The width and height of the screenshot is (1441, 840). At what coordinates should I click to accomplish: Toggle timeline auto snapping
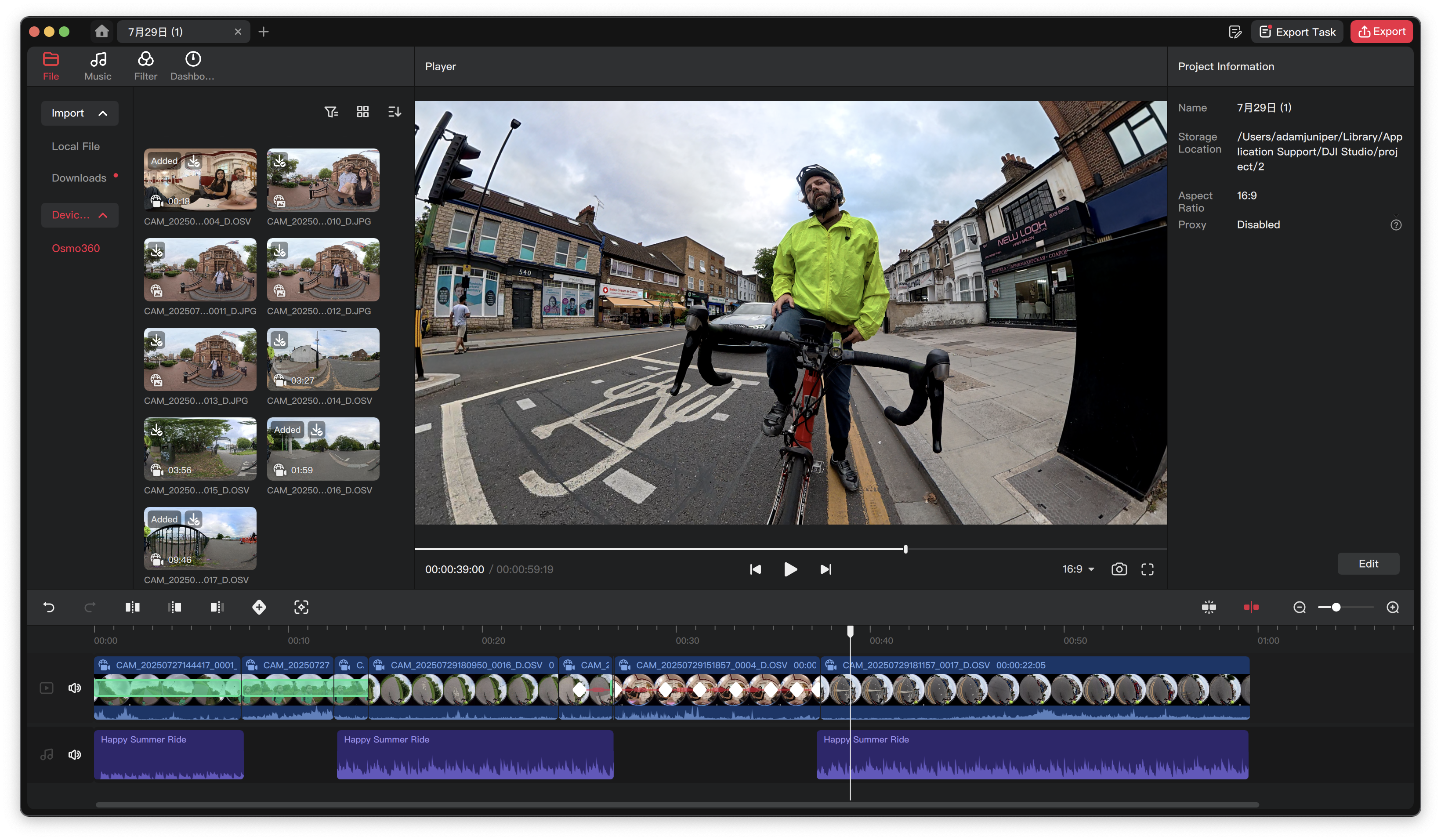pos(1208,607)
